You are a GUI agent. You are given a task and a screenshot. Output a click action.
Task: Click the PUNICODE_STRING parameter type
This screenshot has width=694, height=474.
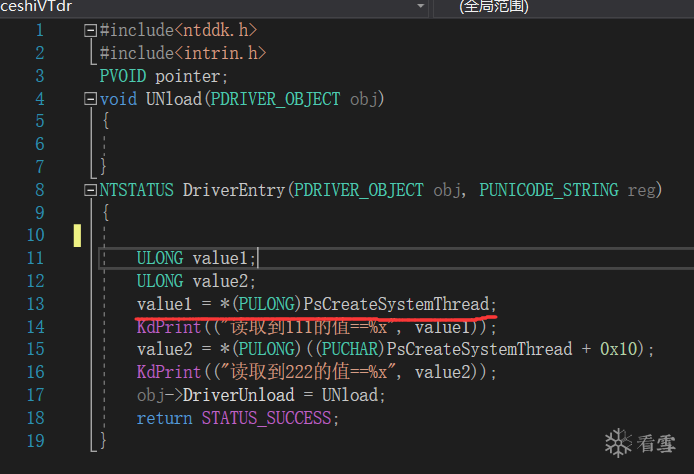[549, 190]
